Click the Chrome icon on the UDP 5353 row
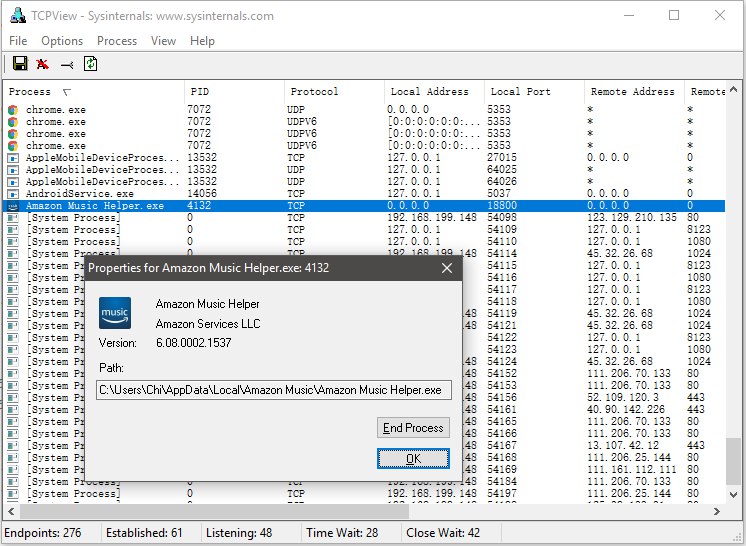Screen dimensions: 746x546 pos(13,110)
